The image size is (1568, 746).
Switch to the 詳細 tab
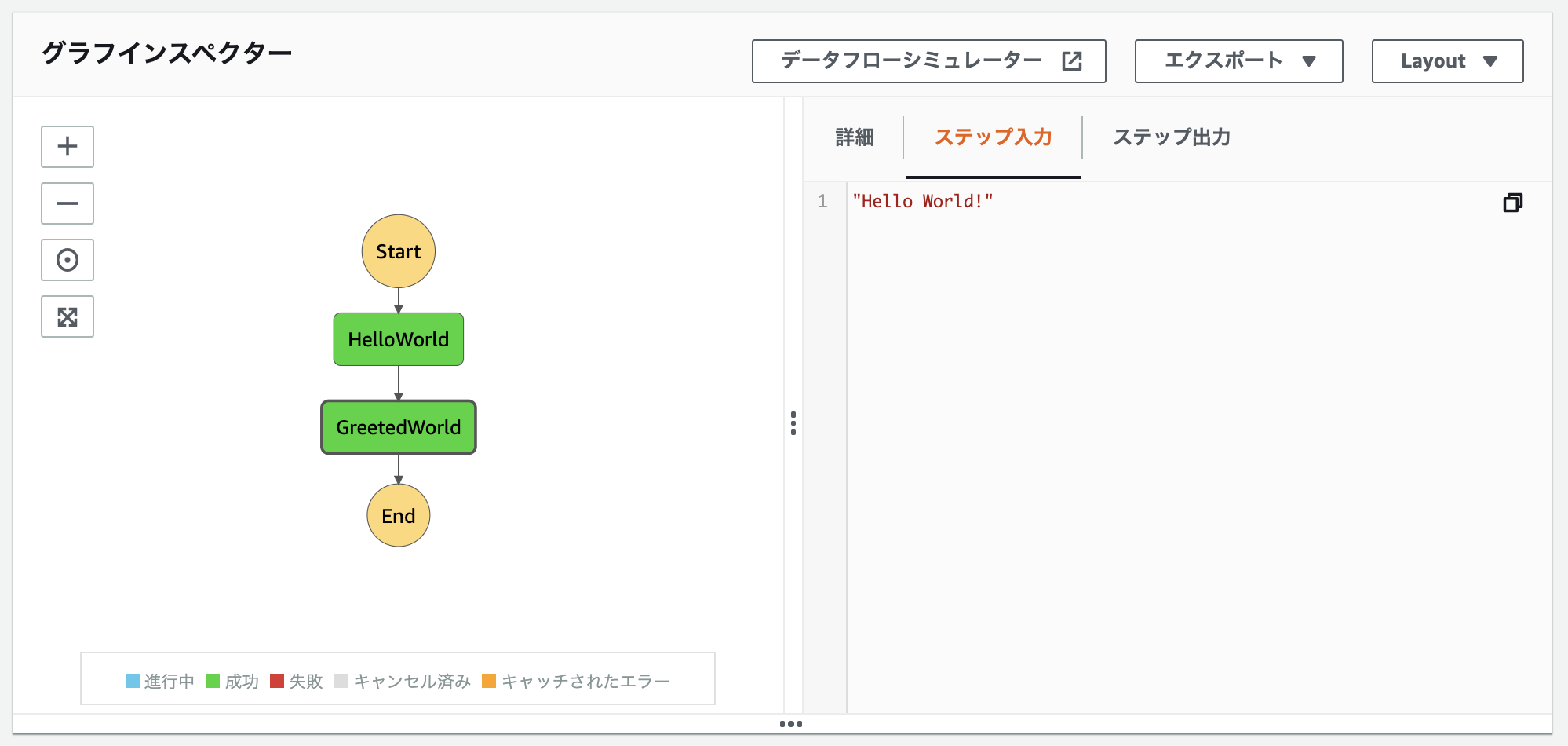[855, 137]
